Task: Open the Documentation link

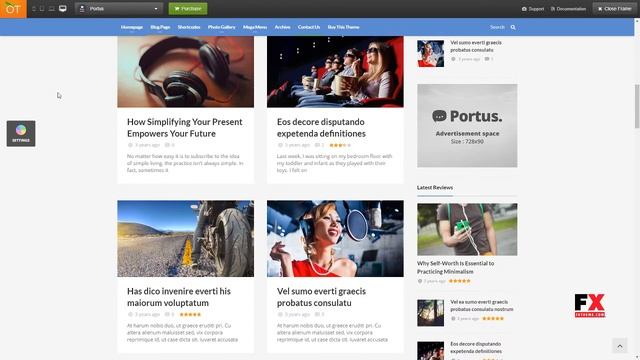Action: pos(568,9)
